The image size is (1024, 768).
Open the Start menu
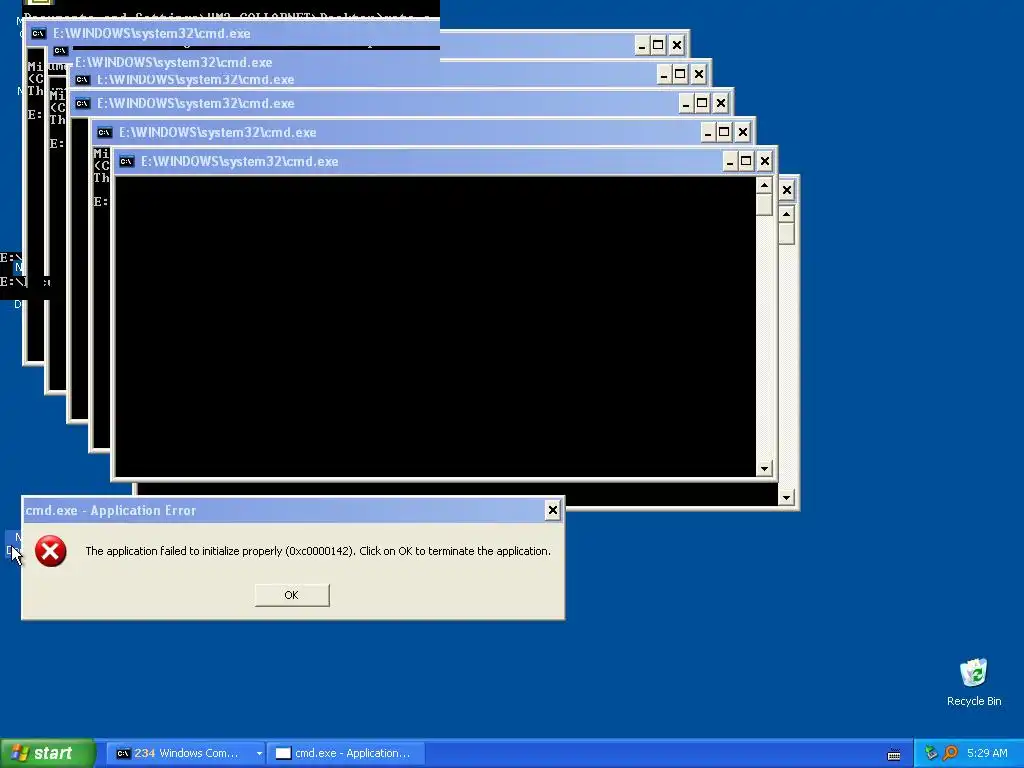click(x=47, y=753)
